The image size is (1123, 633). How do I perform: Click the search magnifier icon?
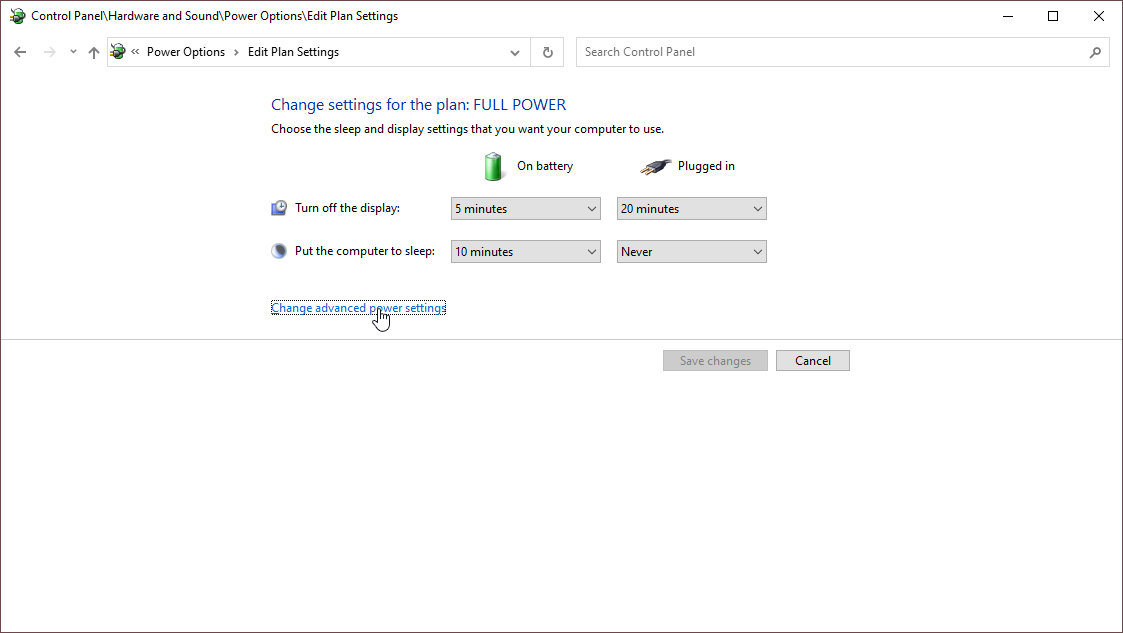(x=1095, y=52)
